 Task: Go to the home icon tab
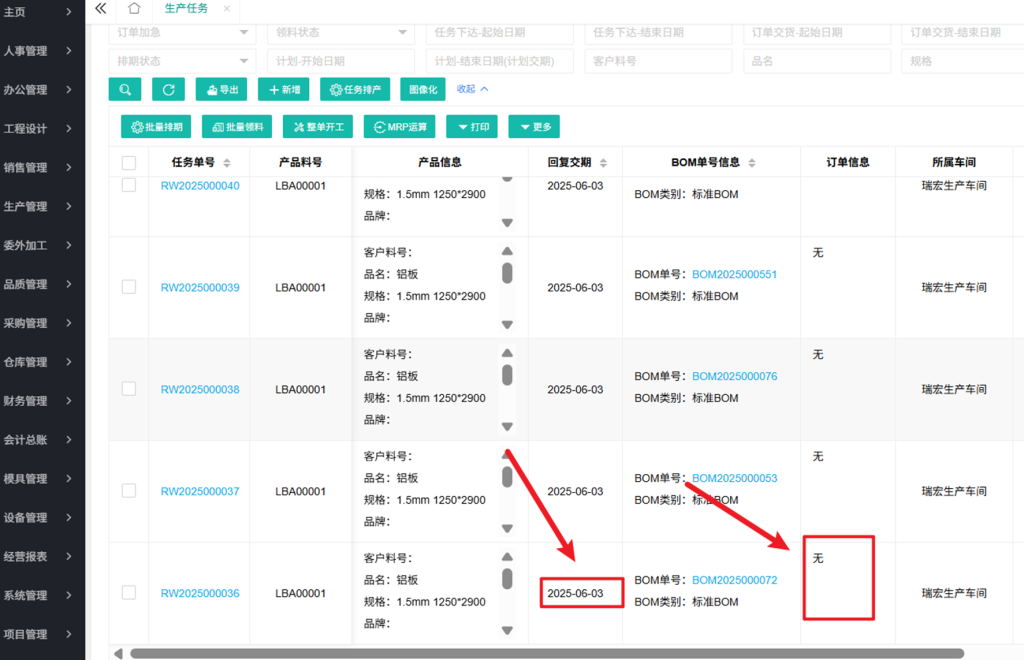[134, 8]
